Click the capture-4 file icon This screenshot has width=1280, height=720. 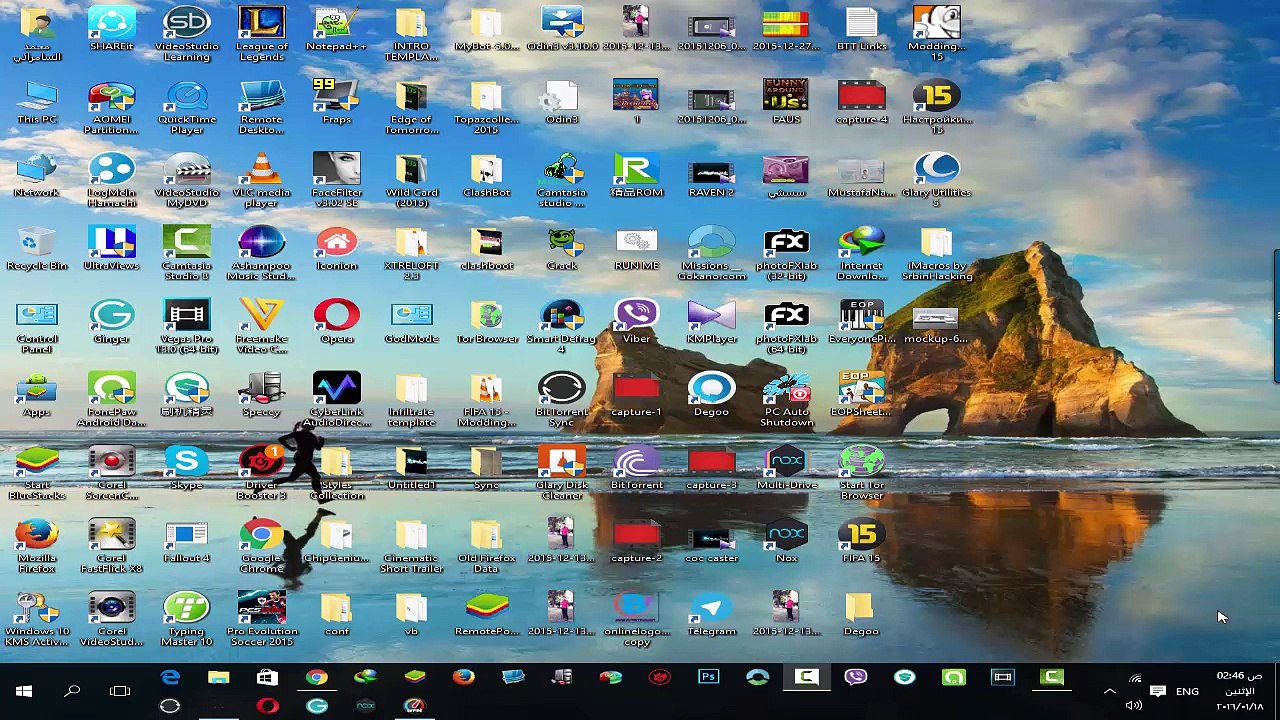point(861,103)
